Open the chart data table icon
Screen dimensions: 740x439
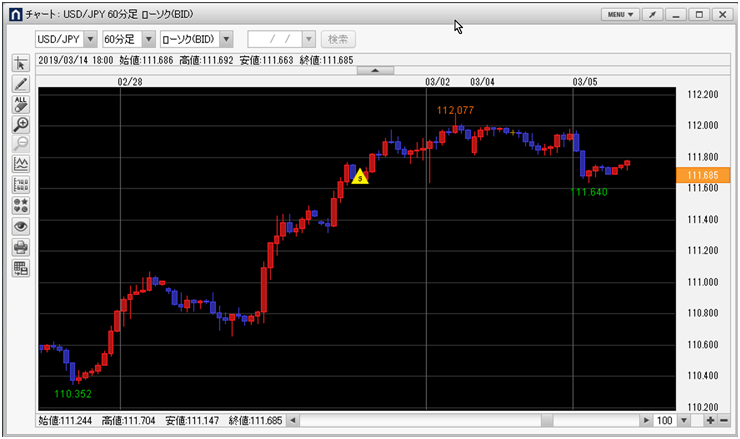(20, 268)
